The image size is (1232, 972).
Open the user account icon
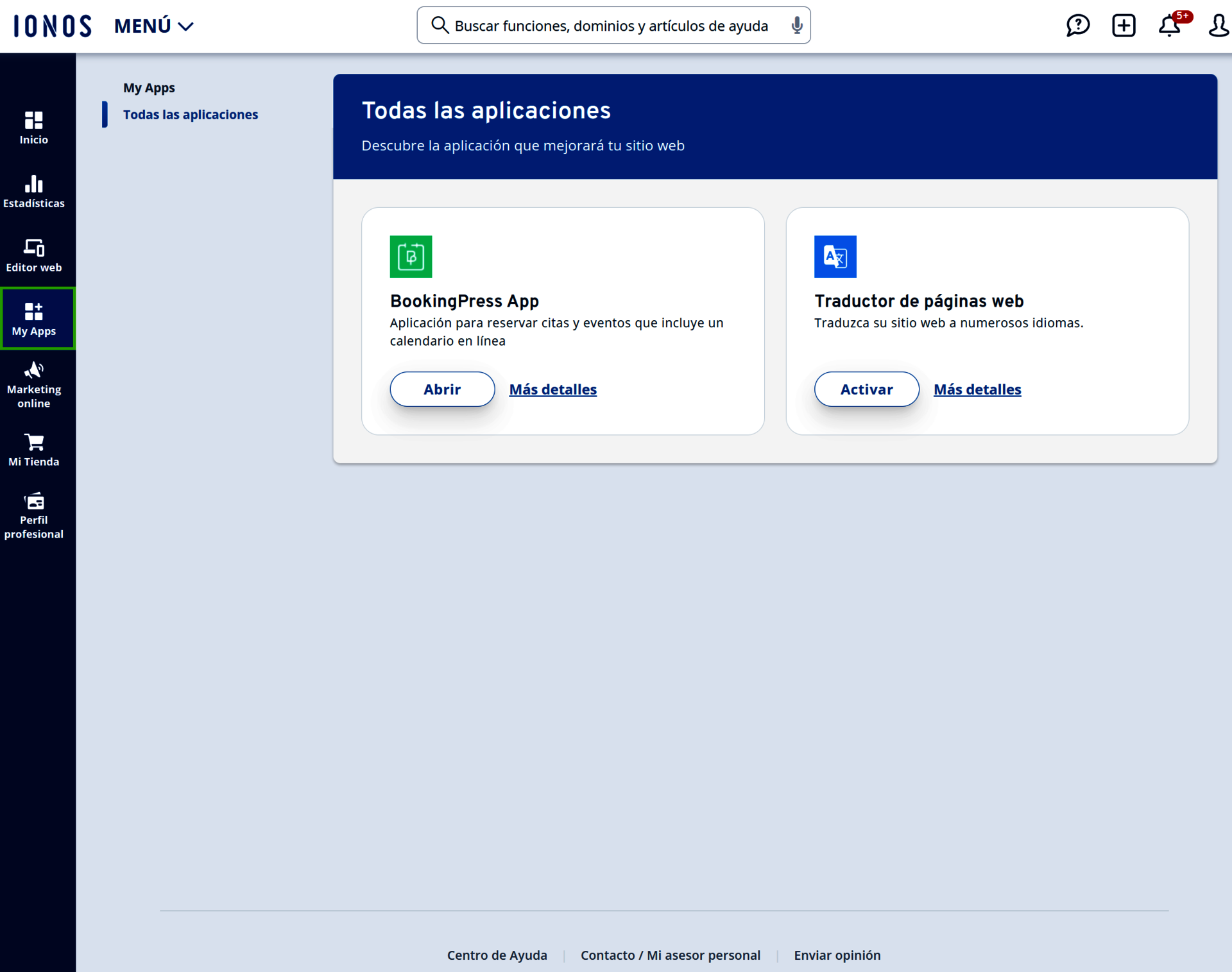pos(1219,26)
